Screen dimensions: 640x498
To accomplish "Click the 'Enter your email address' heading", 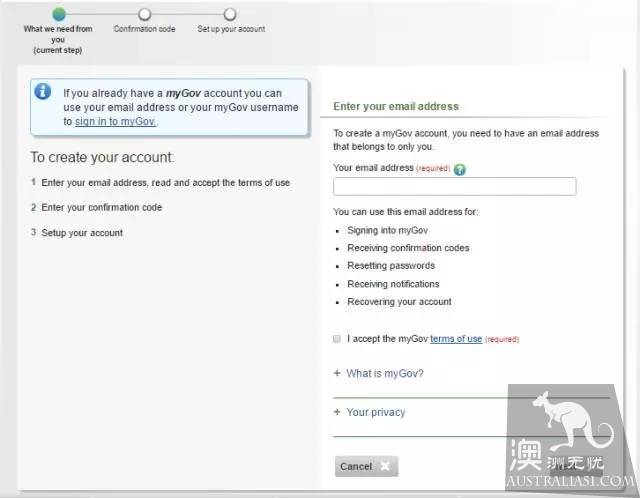I will pos(396,106).
